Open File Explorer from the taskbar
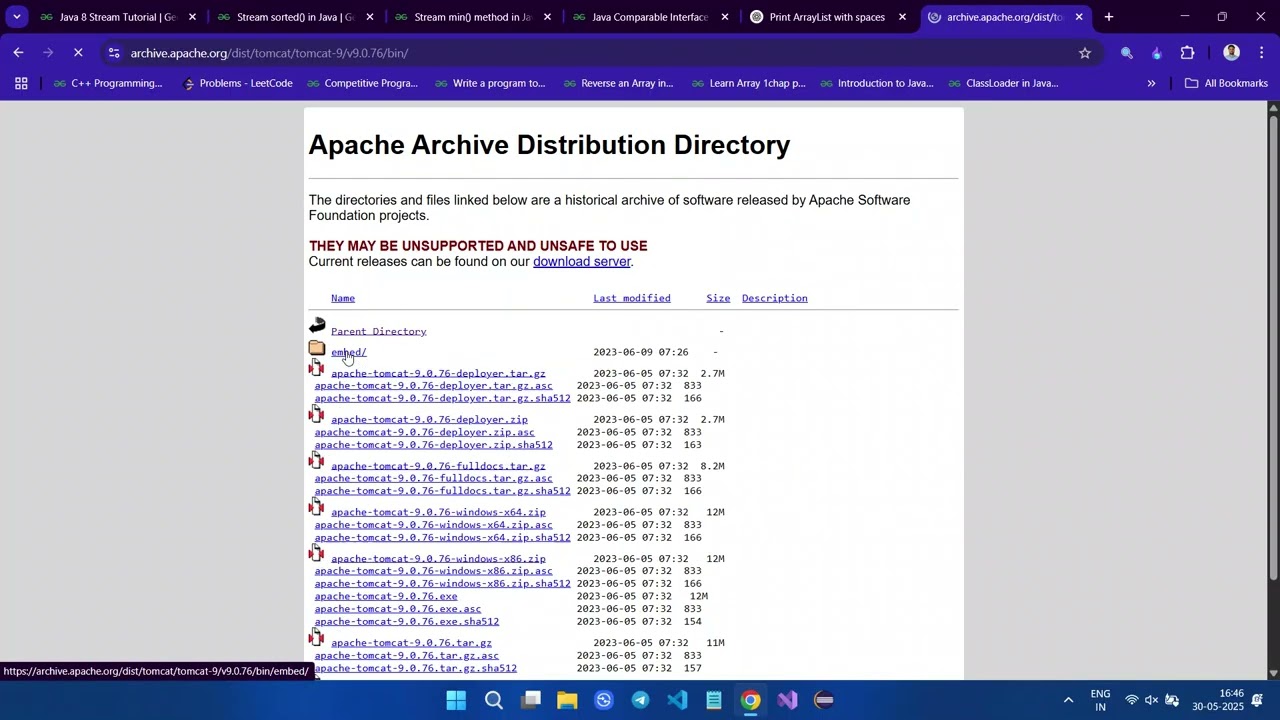This screenshot has height=720, width=1280. (567, 700)
